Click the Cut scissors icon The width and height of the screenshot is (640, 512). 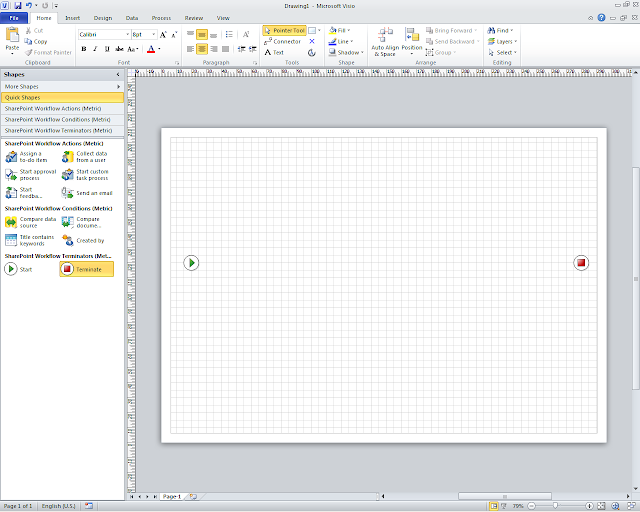point(29,30)
